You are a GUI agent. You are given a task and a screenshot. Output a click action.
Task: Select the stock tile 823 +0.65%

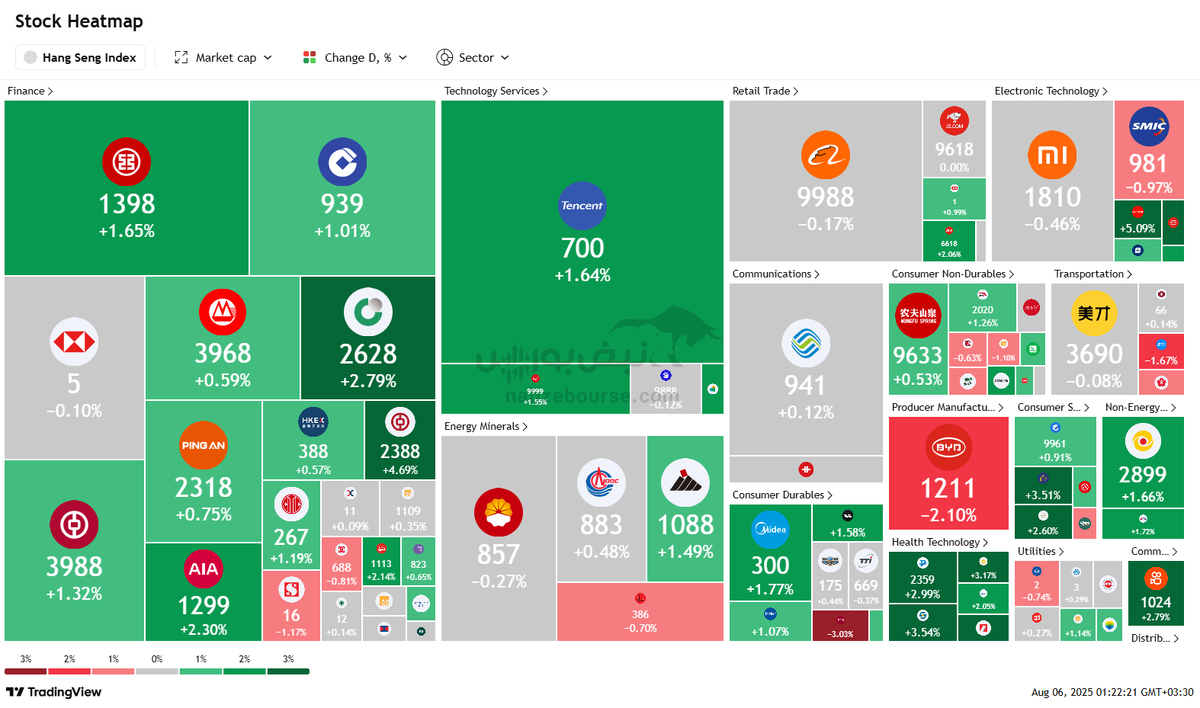[x=418, y=564]
